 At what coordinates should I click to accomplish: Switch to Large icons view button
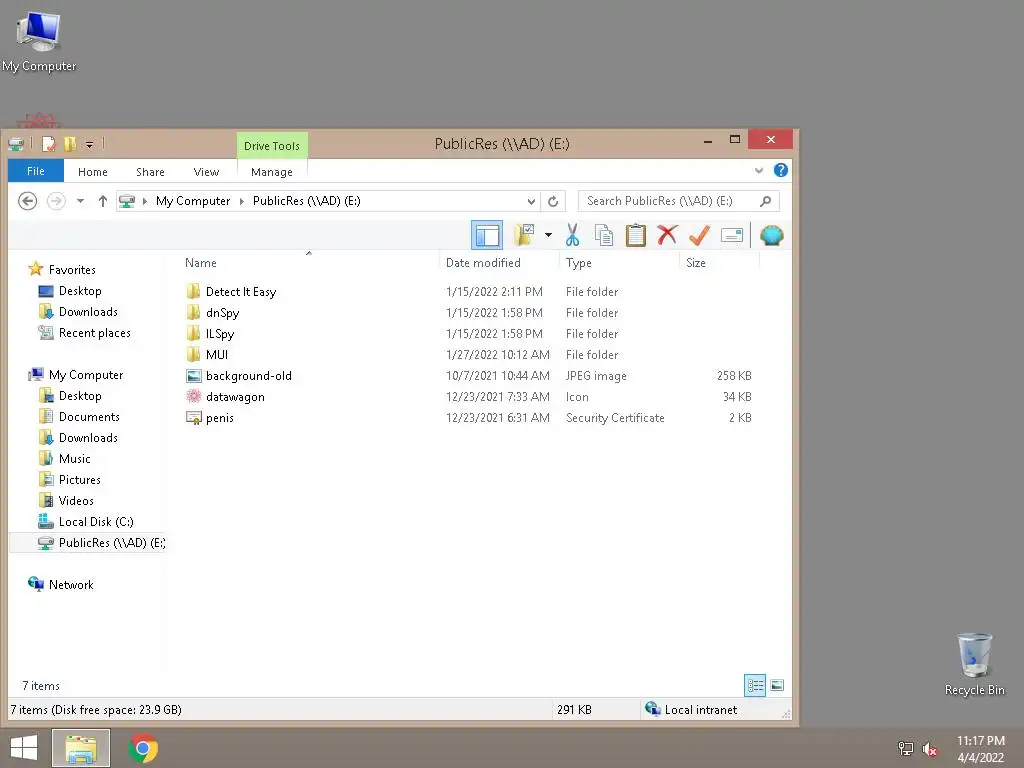(776, 685)
